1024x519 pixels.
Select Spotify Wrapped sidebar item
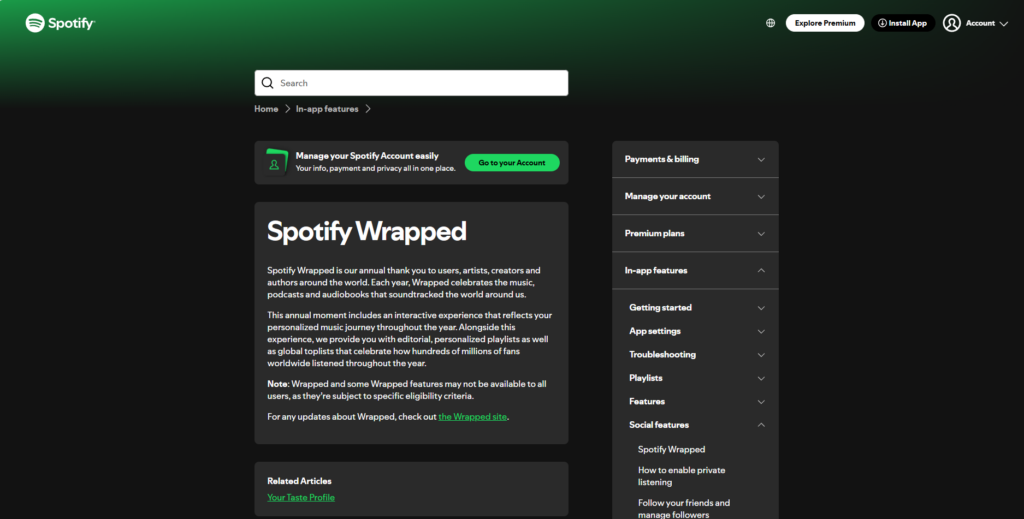671,449
